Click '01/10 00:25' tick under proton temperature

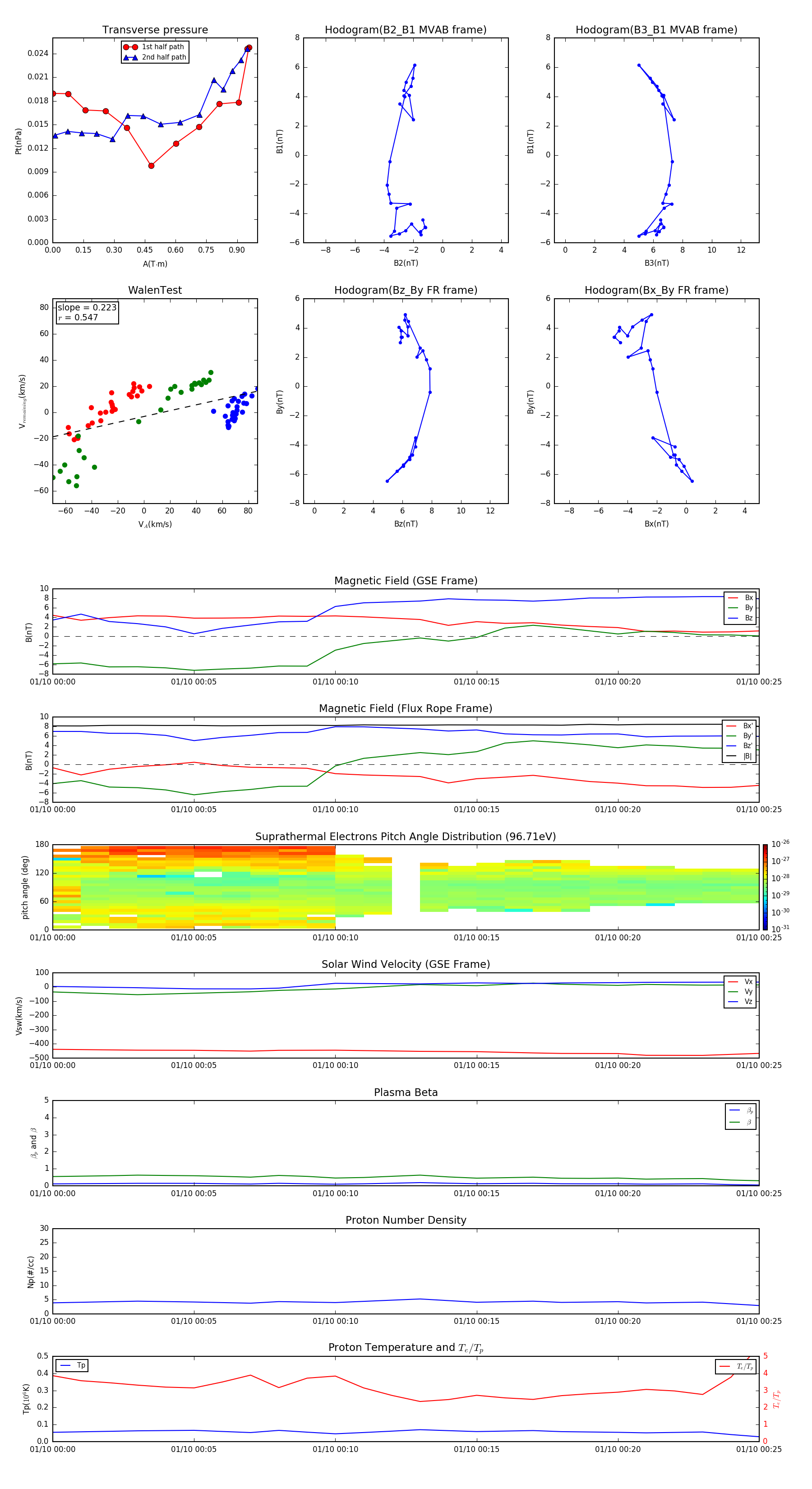pyautogui.click(x=758, y=1449)
